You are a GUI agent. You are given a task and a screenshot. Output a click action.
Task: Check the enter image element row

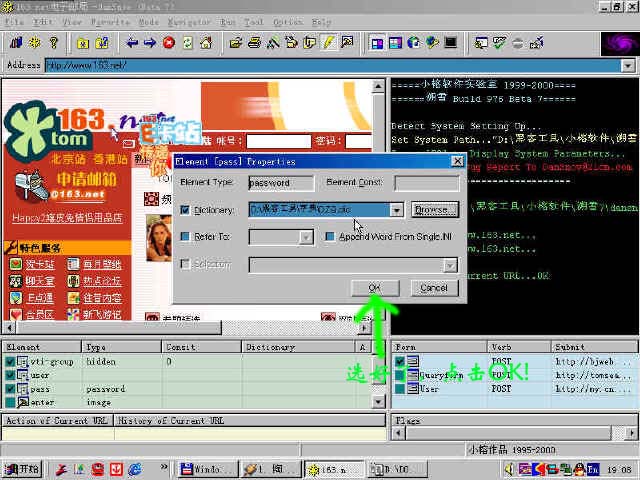10,402
